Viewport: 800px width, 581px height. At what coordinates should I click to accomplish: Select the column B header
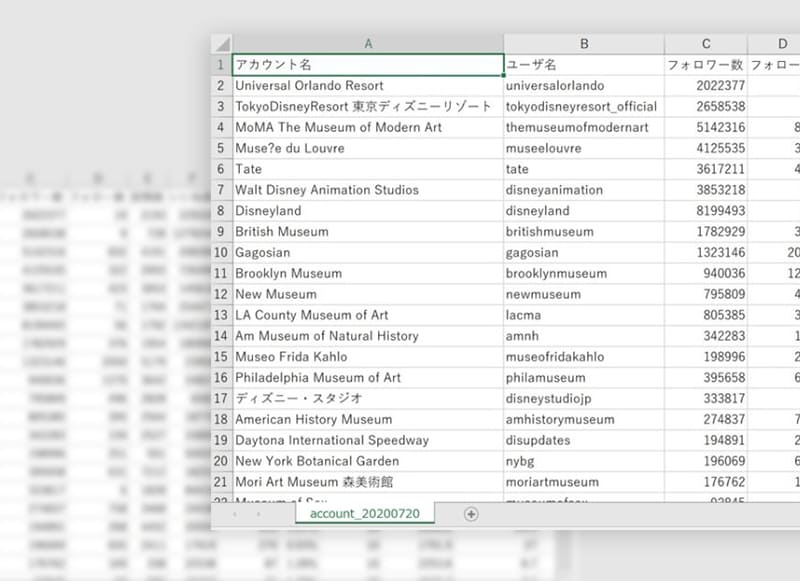pyautogui.click(x=585, y=43)
